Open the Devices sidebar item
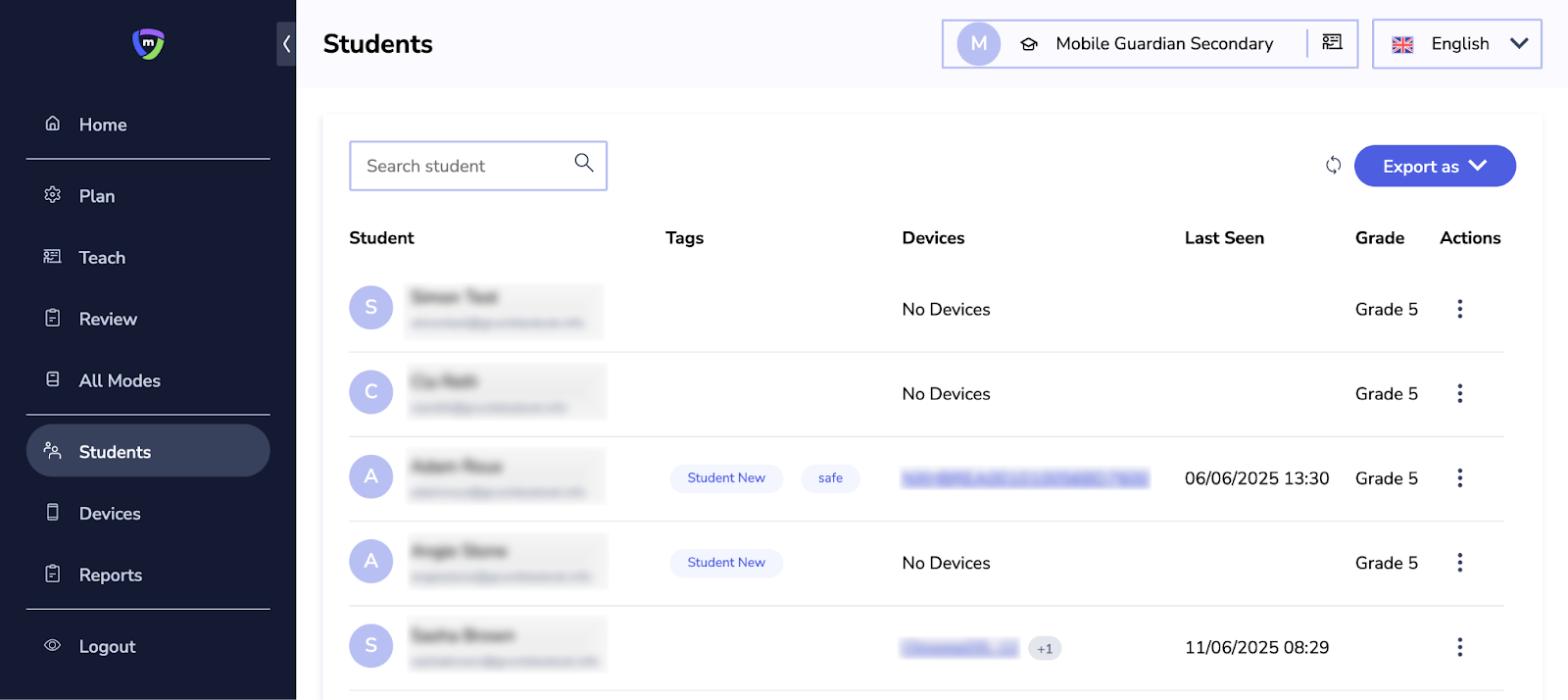 click(110, 514)
